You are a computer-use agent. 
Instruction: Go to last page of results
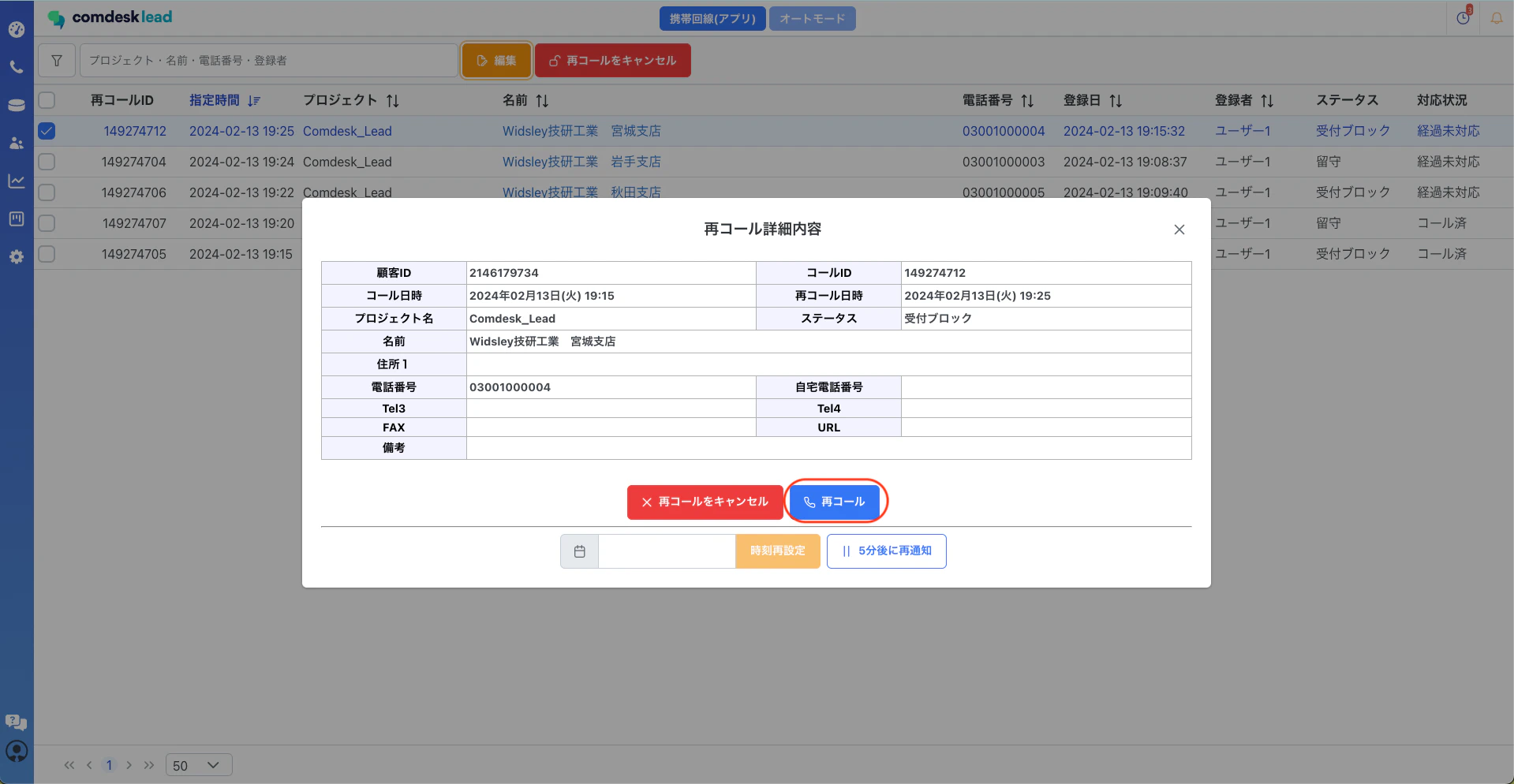[149, 765]
